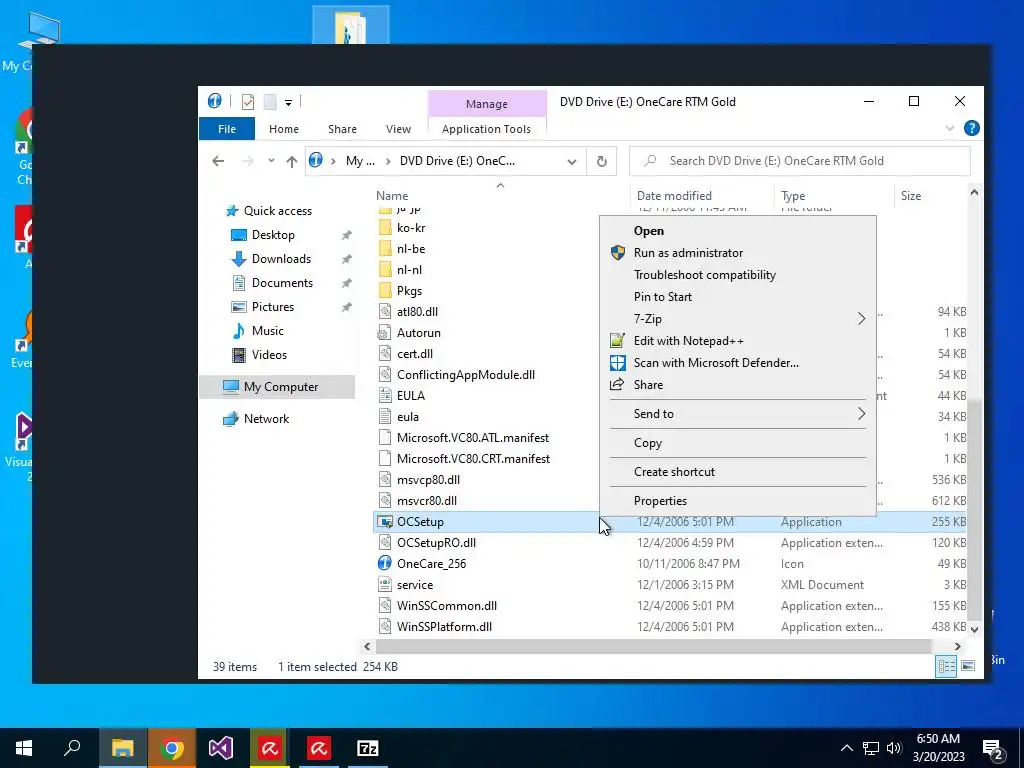The height and width of the screenshot is (768, 1024).
Task: Select the EULA file with capital letters
Action: click(x=410, y=396)
